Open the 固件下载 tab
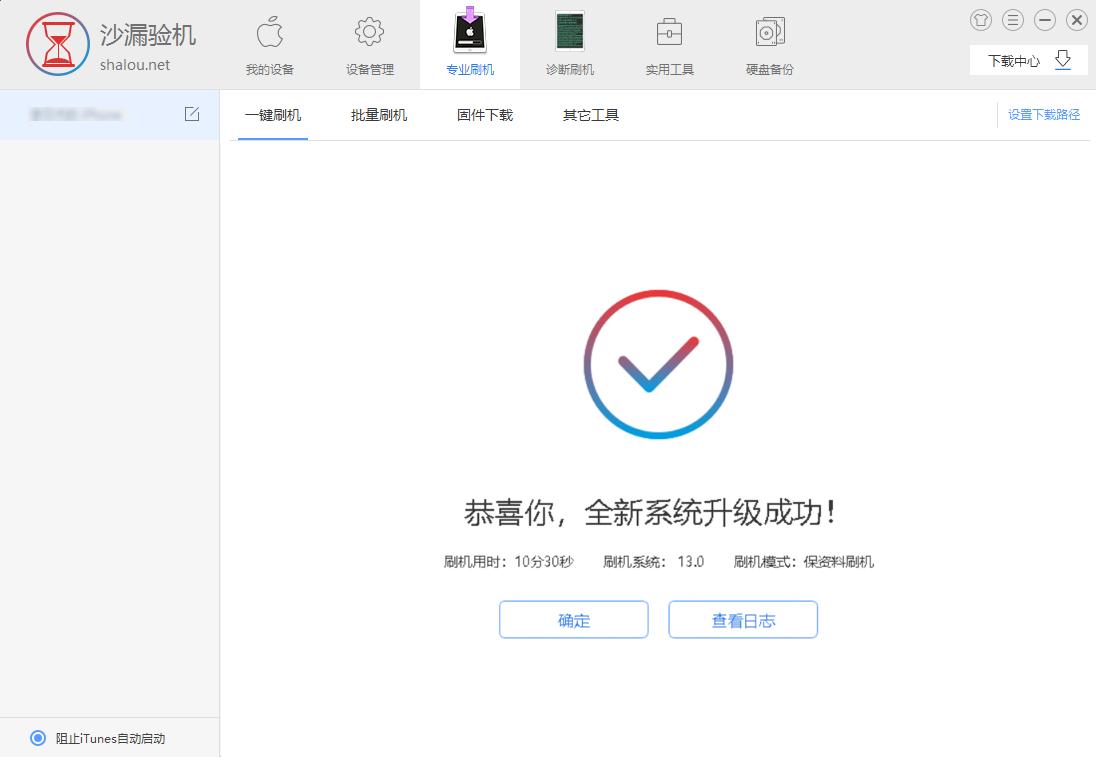 (x=484, y=115)
